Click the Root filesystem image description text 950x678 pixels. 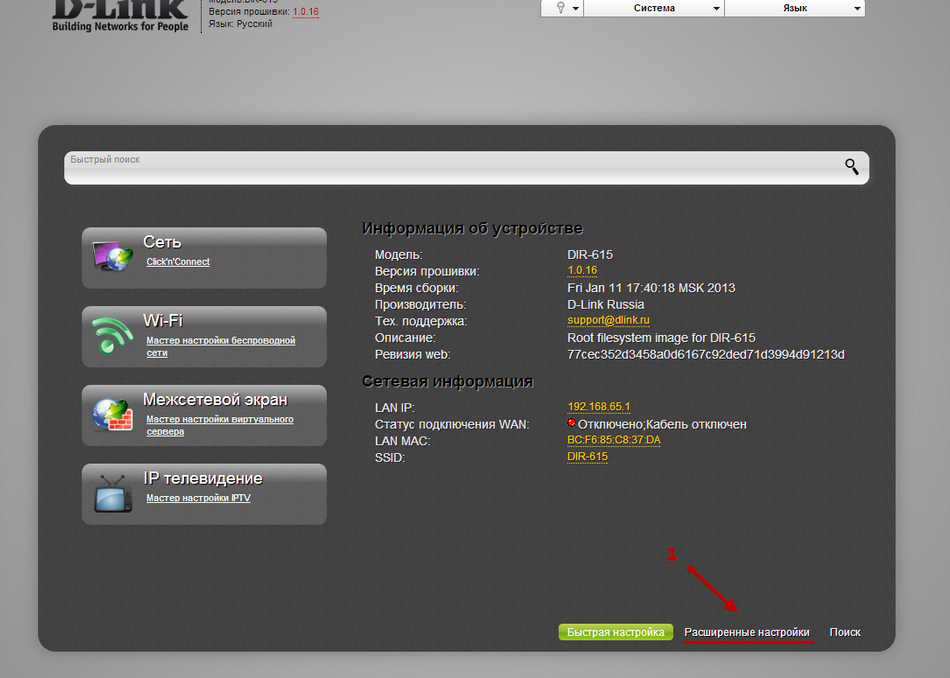click(662, 338)
